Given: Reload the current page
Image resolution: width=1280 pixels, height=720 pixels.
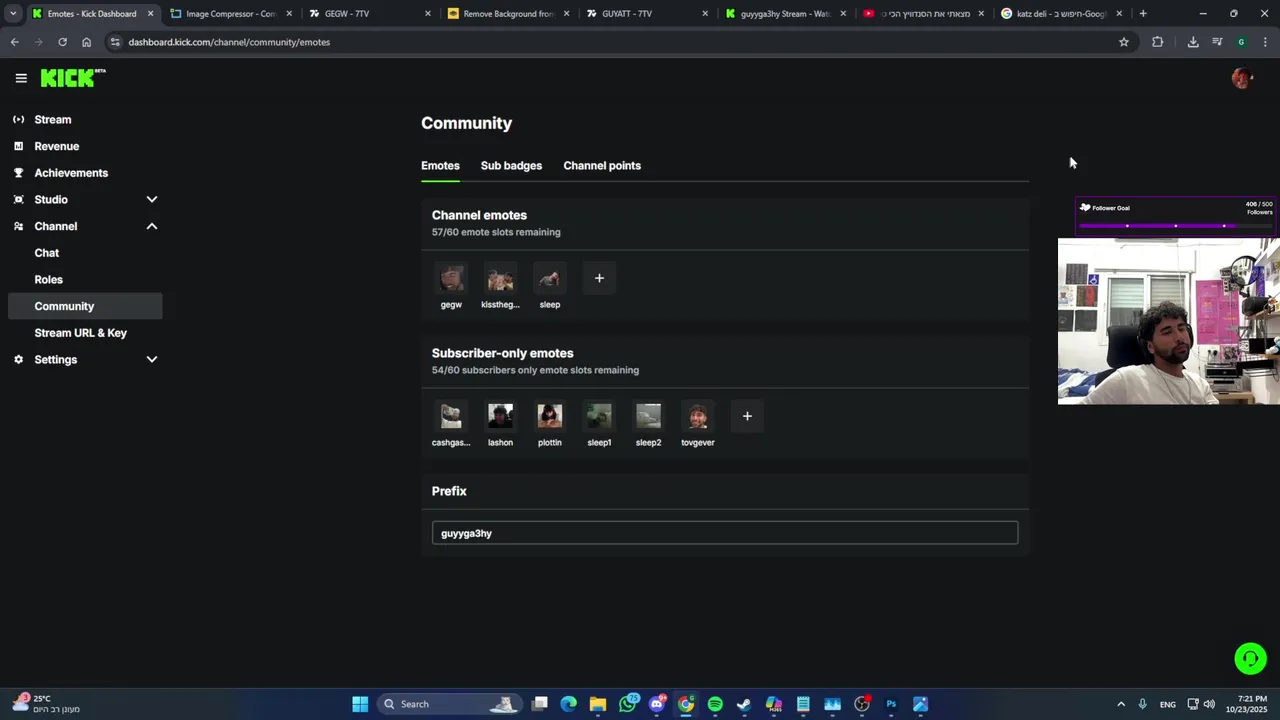Looking at the screenshot, I should pos(62,42).
